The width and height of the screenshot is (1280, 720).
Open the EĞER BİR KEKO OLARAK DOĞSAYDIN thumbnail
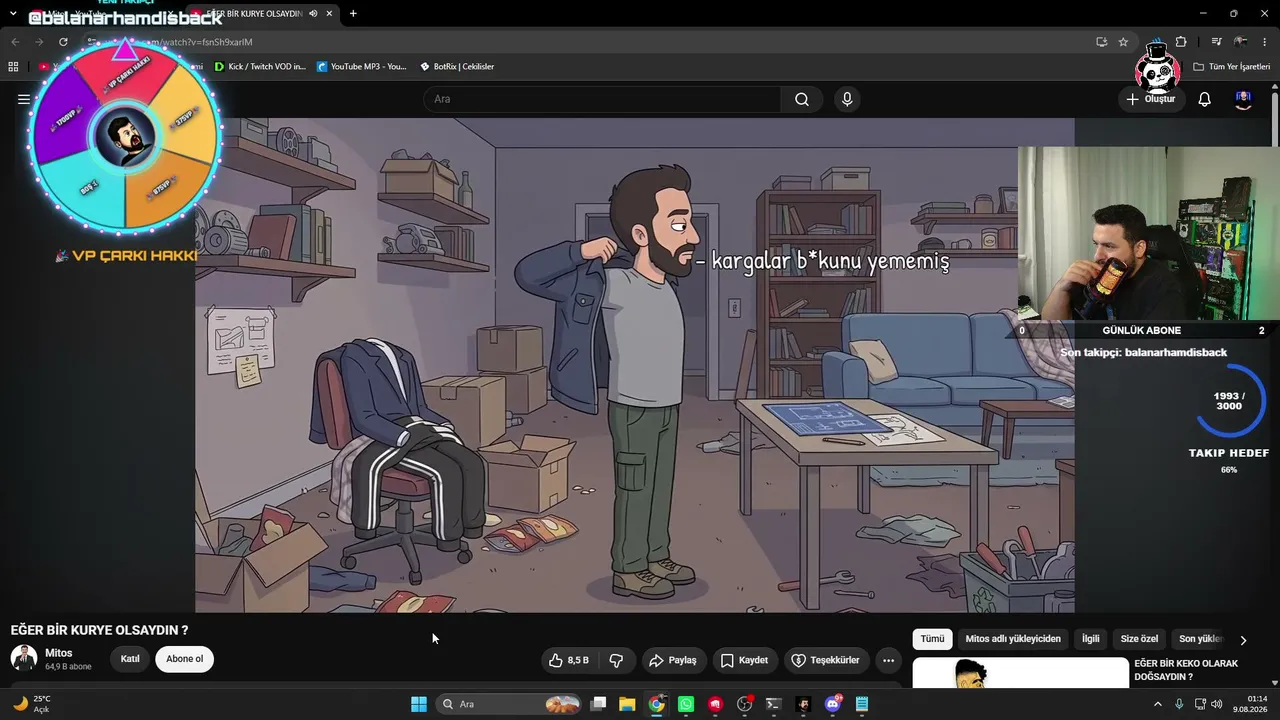(1020, 673)
